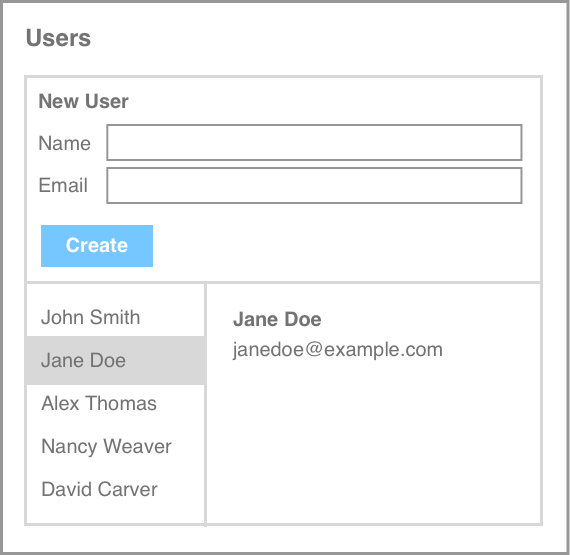570x555 pixels.
Task: Select John Smith in the user list
Action: [x=116, y=317]
